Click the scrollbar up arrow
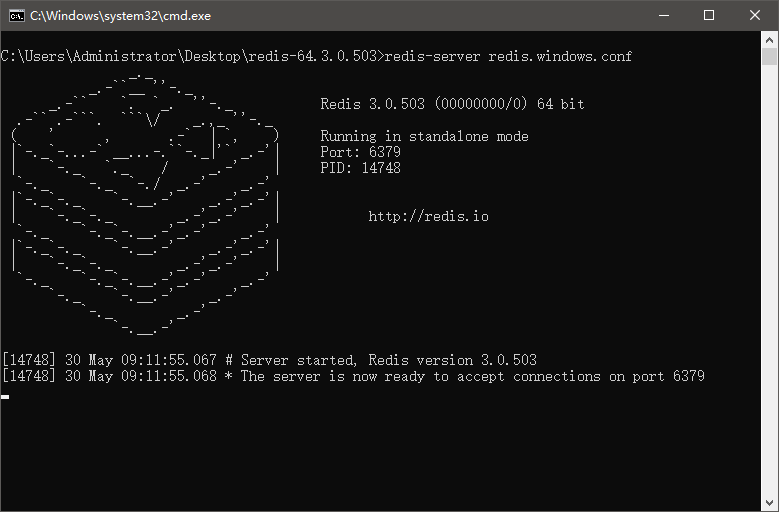The width and height of the screenshot is (779, 512). (x=769, y=40)
